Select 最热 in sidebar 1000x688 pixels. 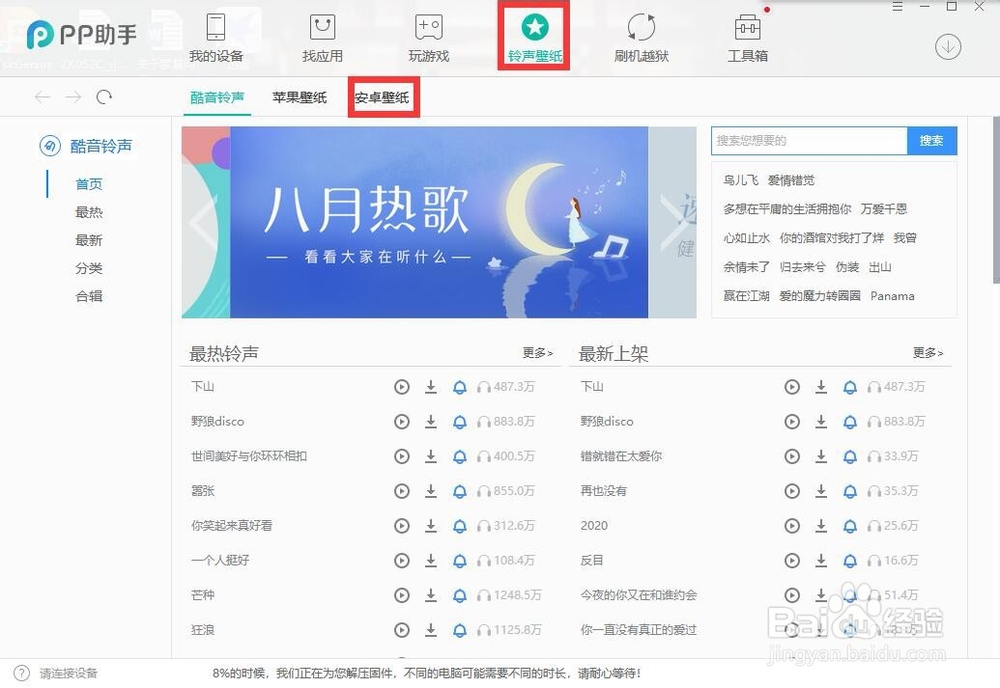[x=89, y=212]
